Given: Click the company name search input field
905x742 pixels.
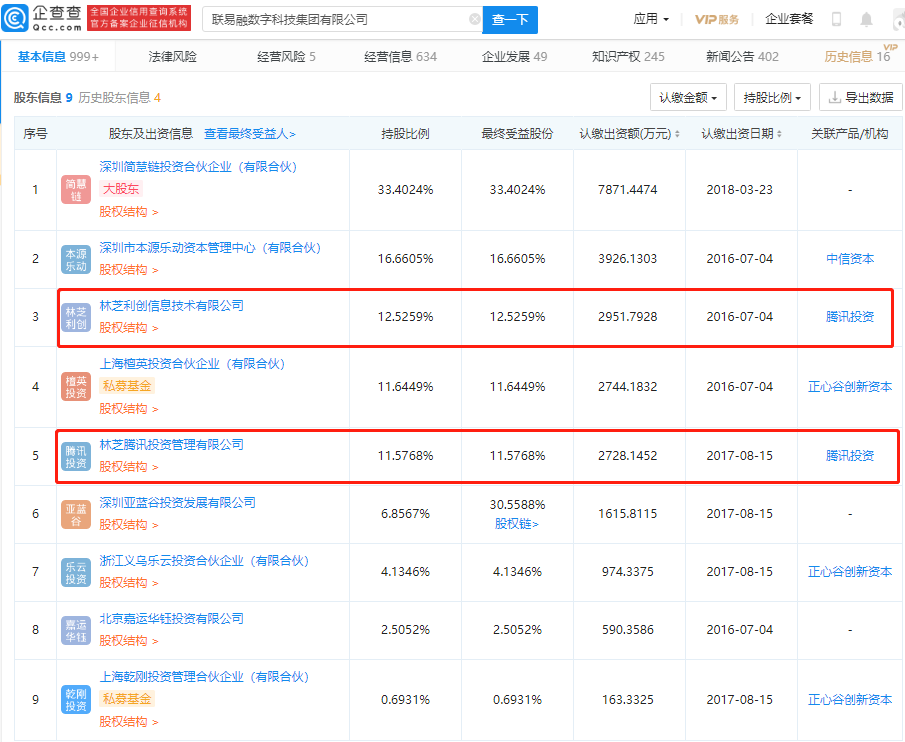Looking at the screenshot, I should 341,20.
